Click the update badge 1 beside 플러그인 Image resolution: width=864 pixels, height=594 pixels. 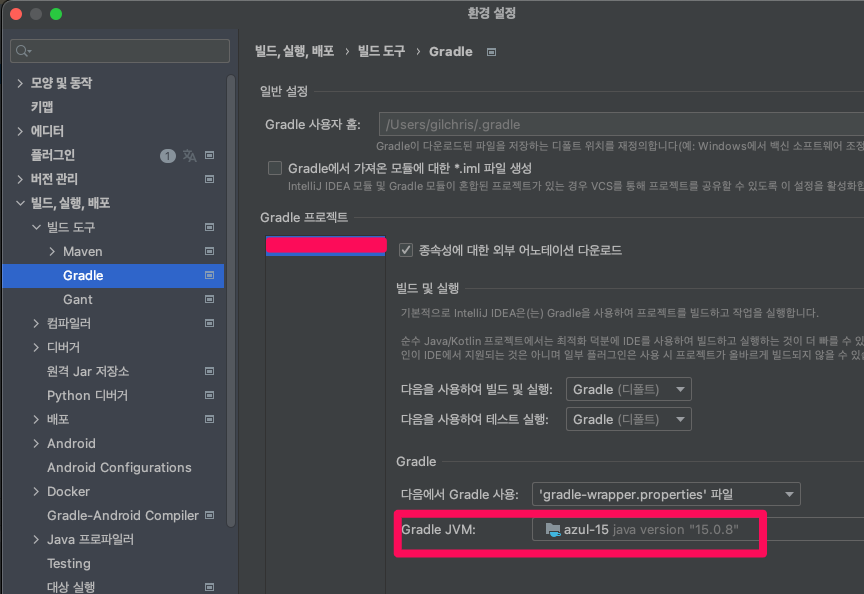(x=168, y=156)
